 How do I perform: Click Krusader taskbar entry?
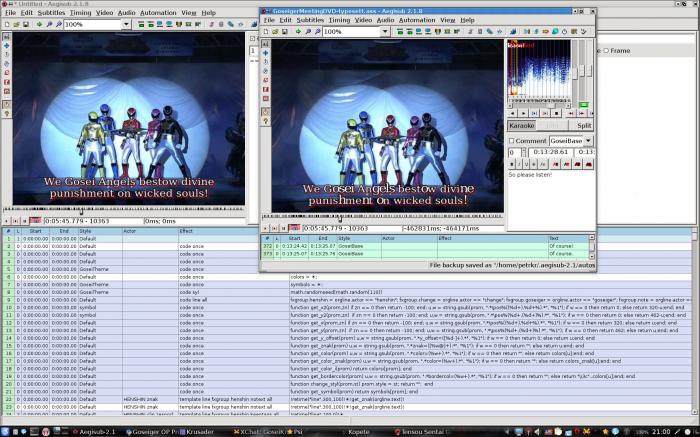click(197, 432)
